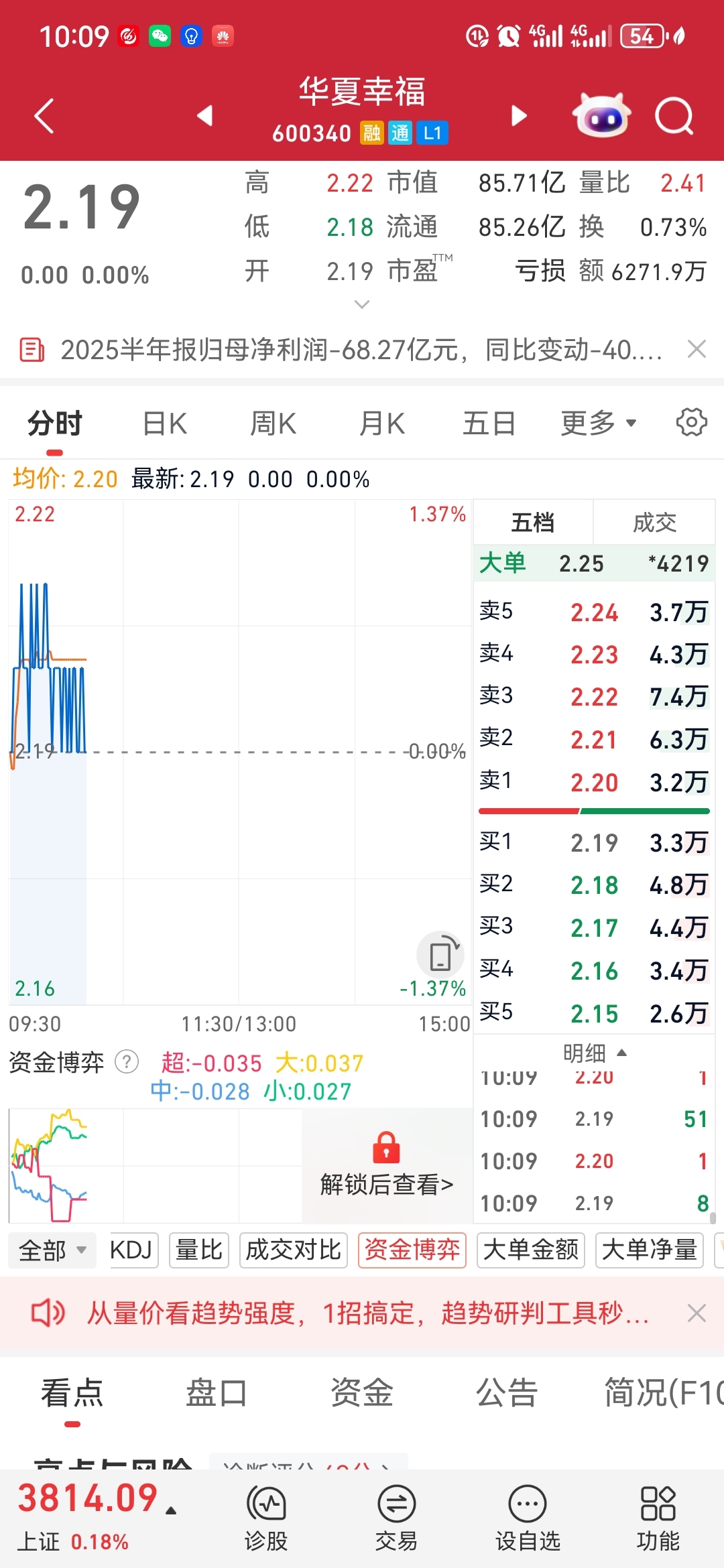Image resolution: width=724 pixels, height=1568 pixels.
Task: Select the 月K chart tab
Action: click(382, 423)
